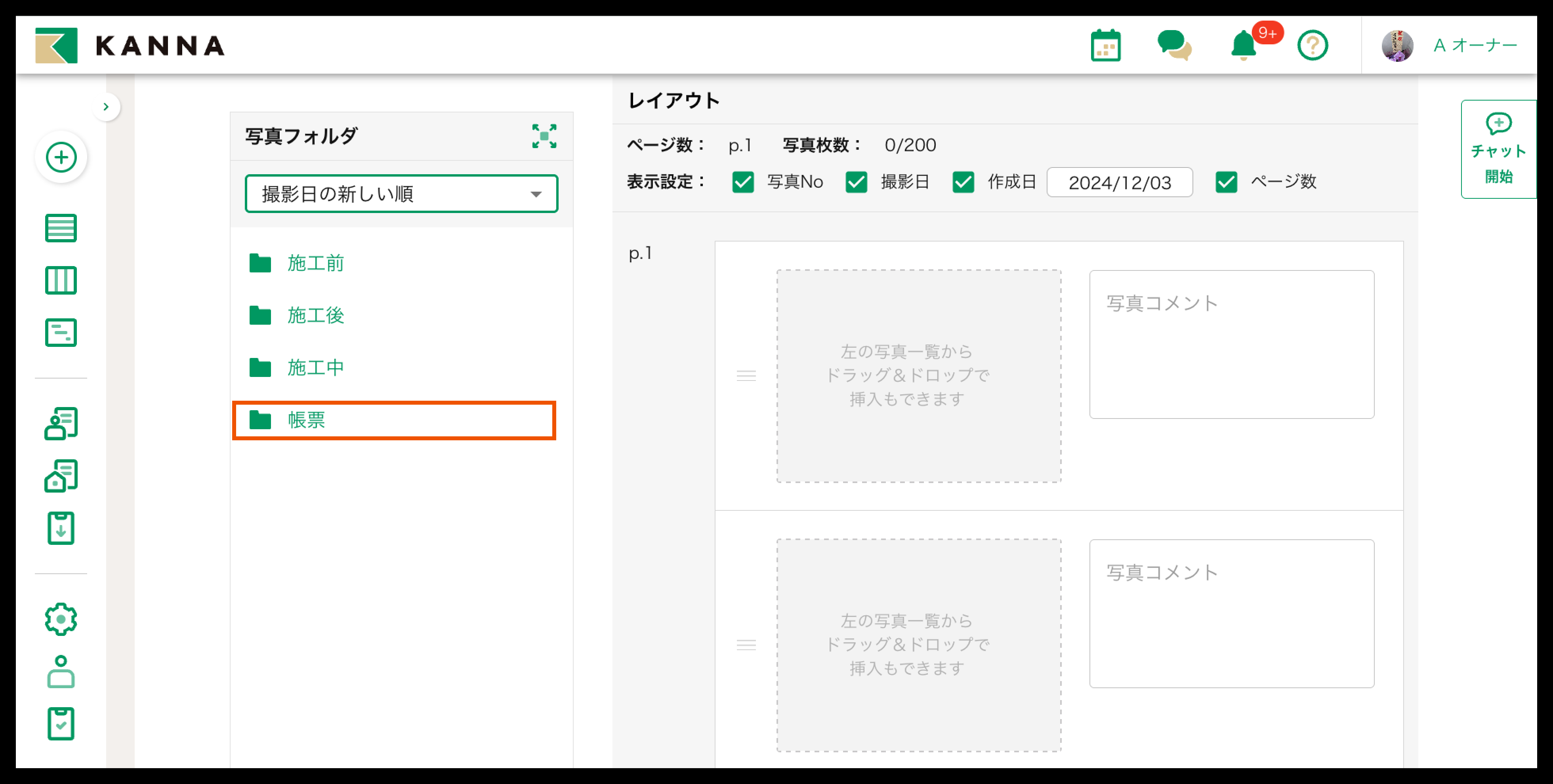This screenshot has height=784, width=1553.
Task: Click the fullscreen expand icon in 写真フォルダ
Action: (544, 136)
